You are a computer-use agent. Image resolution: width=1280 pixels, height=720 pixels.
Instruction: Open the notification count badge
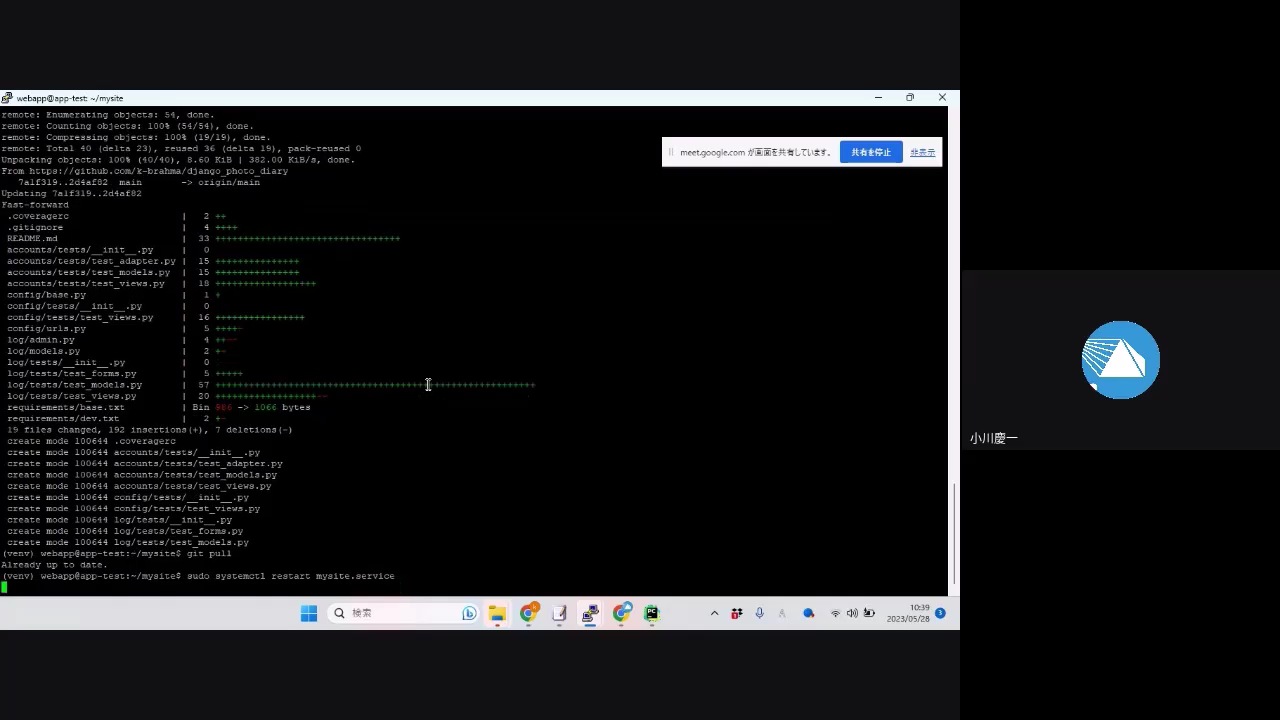tap(940, 613)
